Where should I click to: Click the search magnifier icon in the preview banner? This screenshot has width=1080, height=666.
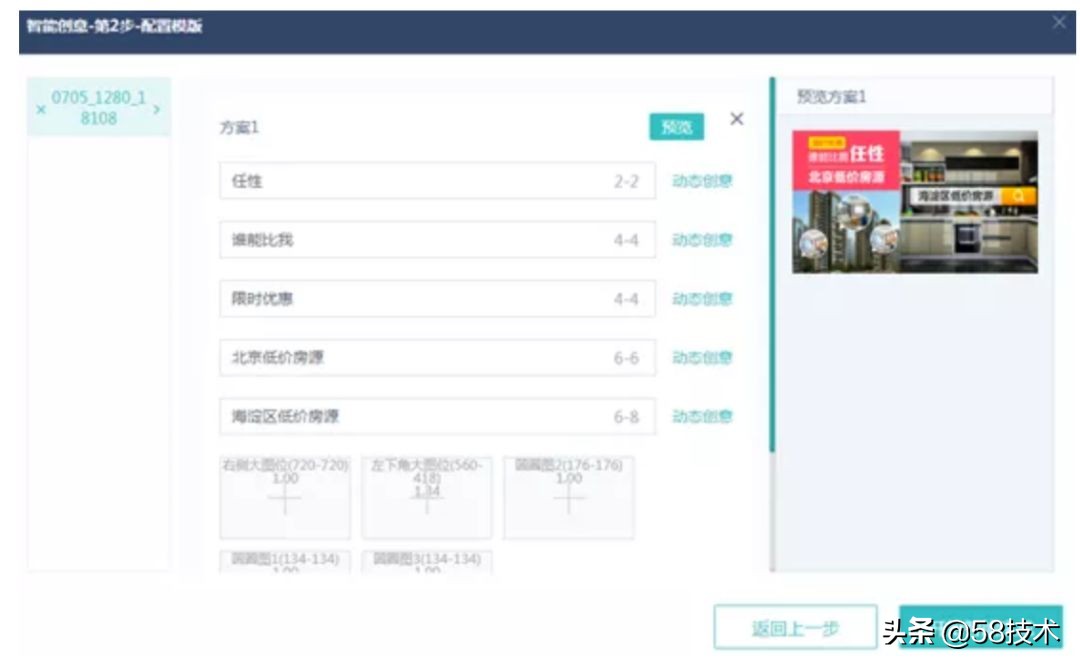[1018, 196]
